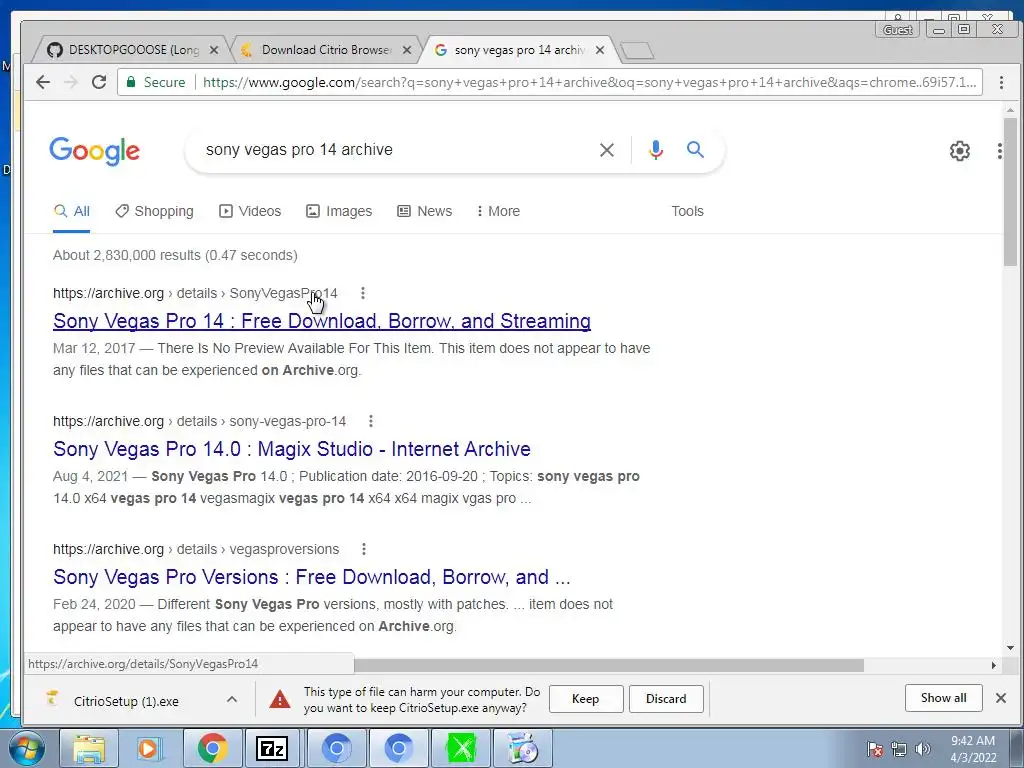Start voice search with the microphone icon
1024x768 pixels.
pyautogui.click(x=656, y=150)
